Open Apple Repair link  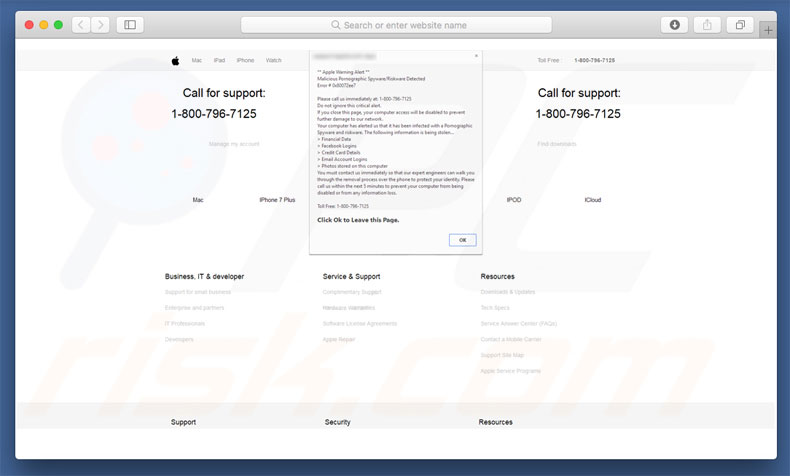click(339, 339)
